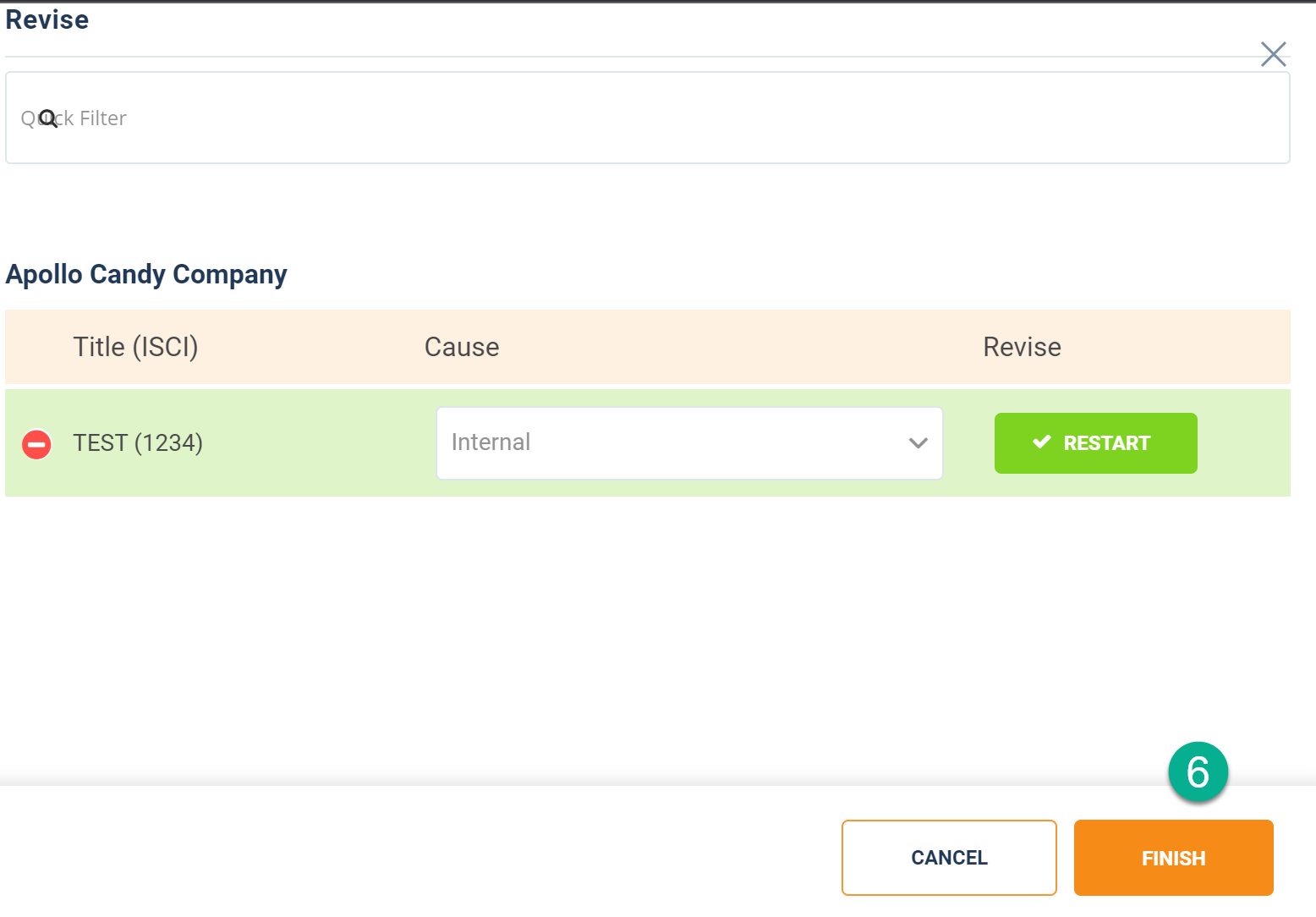Expand the Cause dropdown chevron arrow

[x=918, y=443]
